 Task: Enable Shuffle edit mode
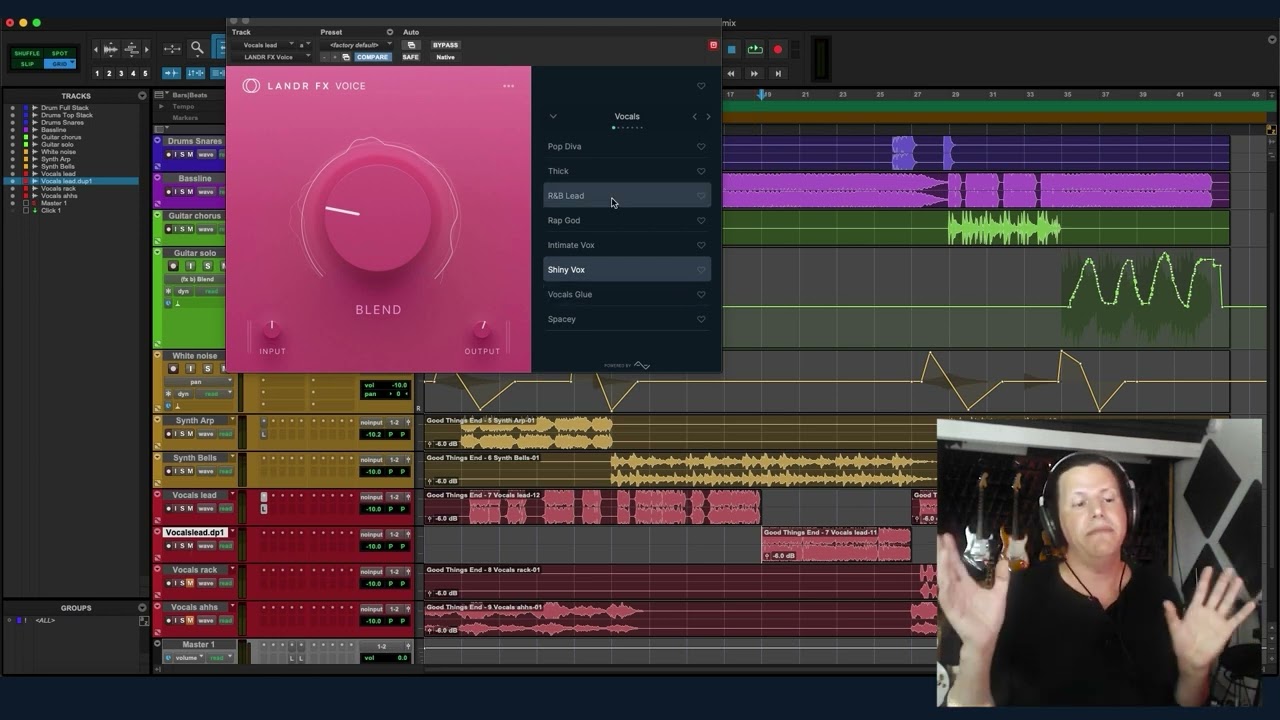pyautogui.click(x=28, y=53)
